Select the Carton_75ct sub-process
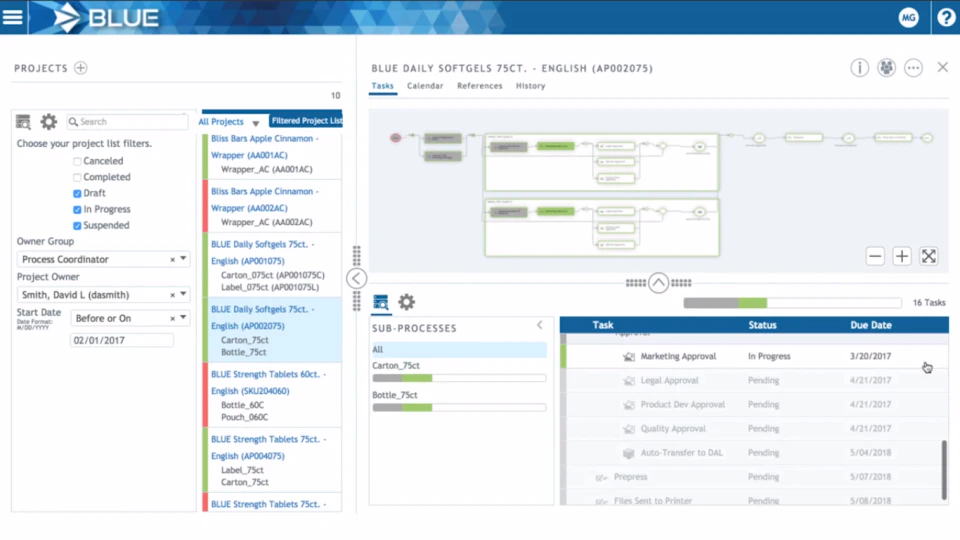Image resolution: width=960 pixels, height=540 pixels. point(396,366)
